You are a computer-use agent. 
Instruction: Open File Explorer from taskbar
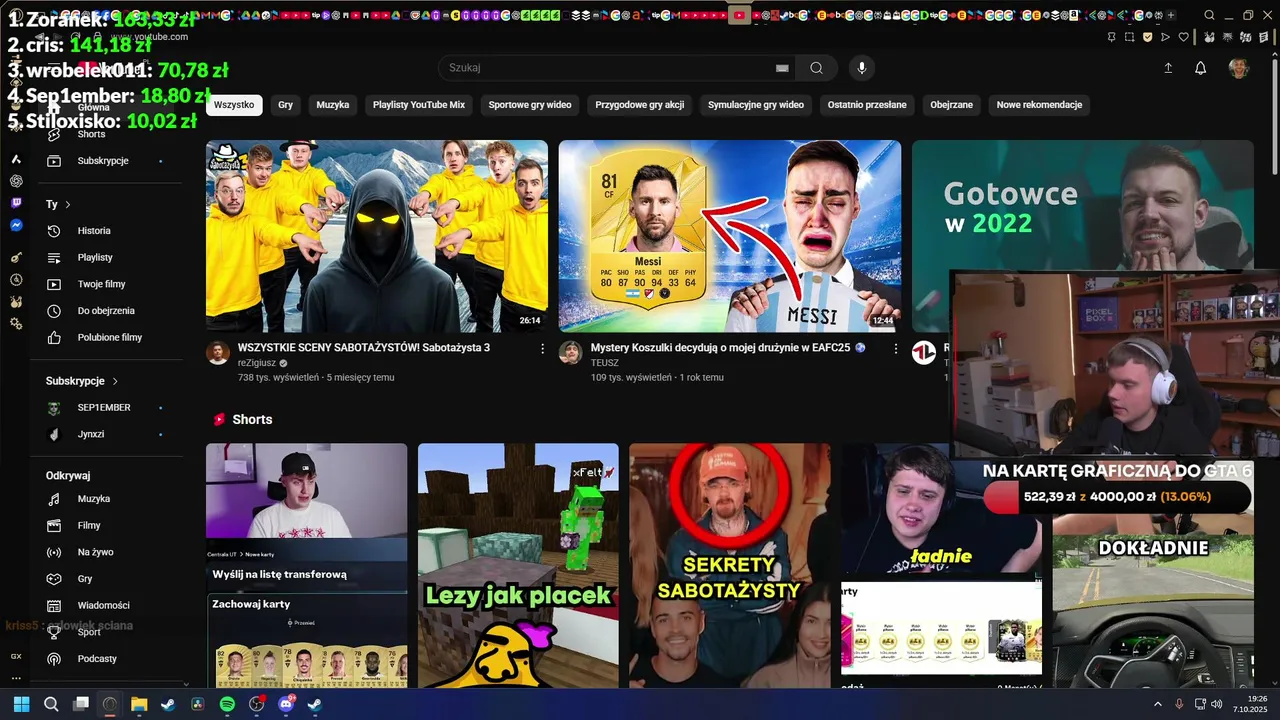139,704
